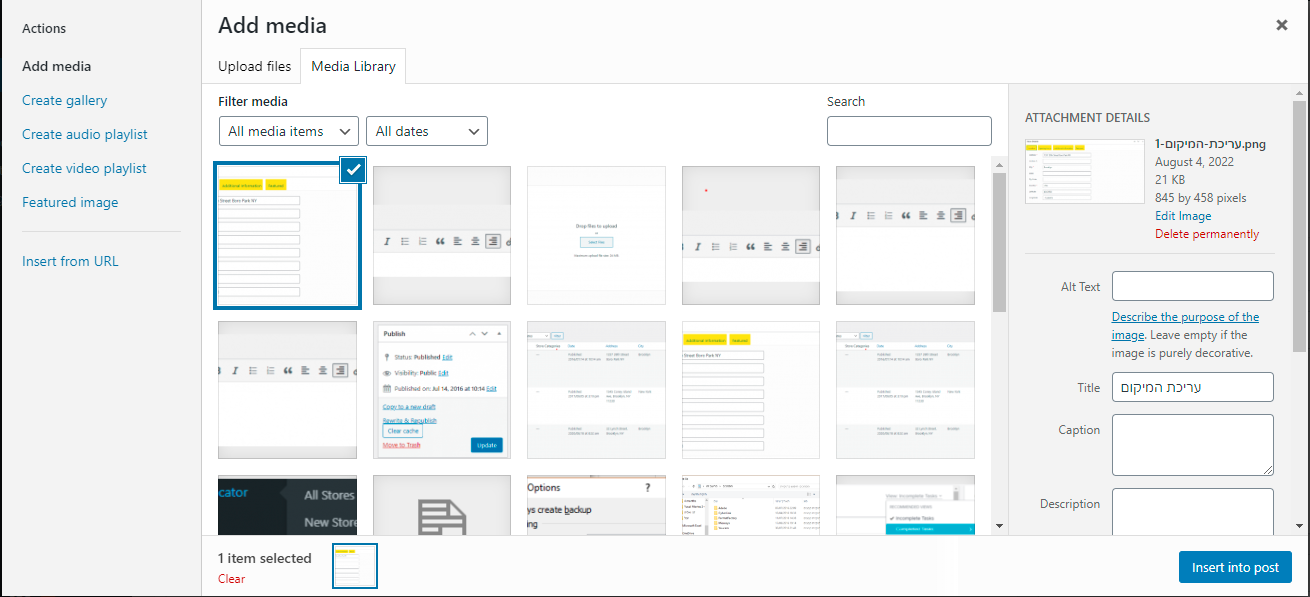Click the media grid scrollbar down arrow

pyautogui.click(x=999, y=526)
